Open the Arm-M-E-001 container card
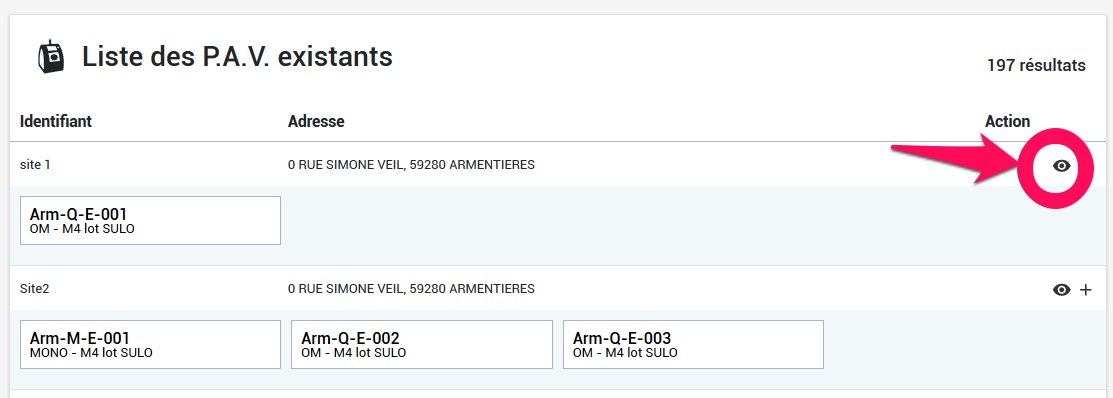This screenshot has width=1113, height=398. click(x=150, y=344)
